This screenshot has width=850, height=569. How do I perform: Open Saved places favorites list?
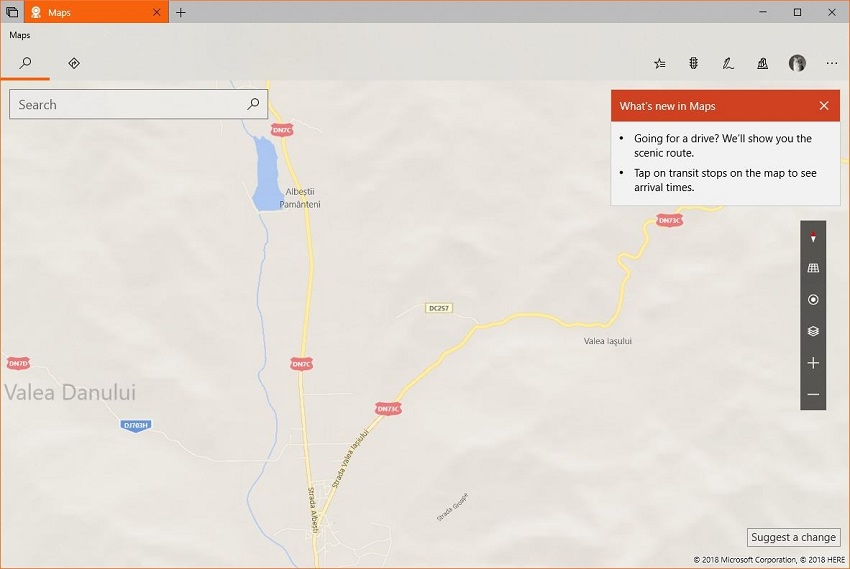[x=660, y=63]
